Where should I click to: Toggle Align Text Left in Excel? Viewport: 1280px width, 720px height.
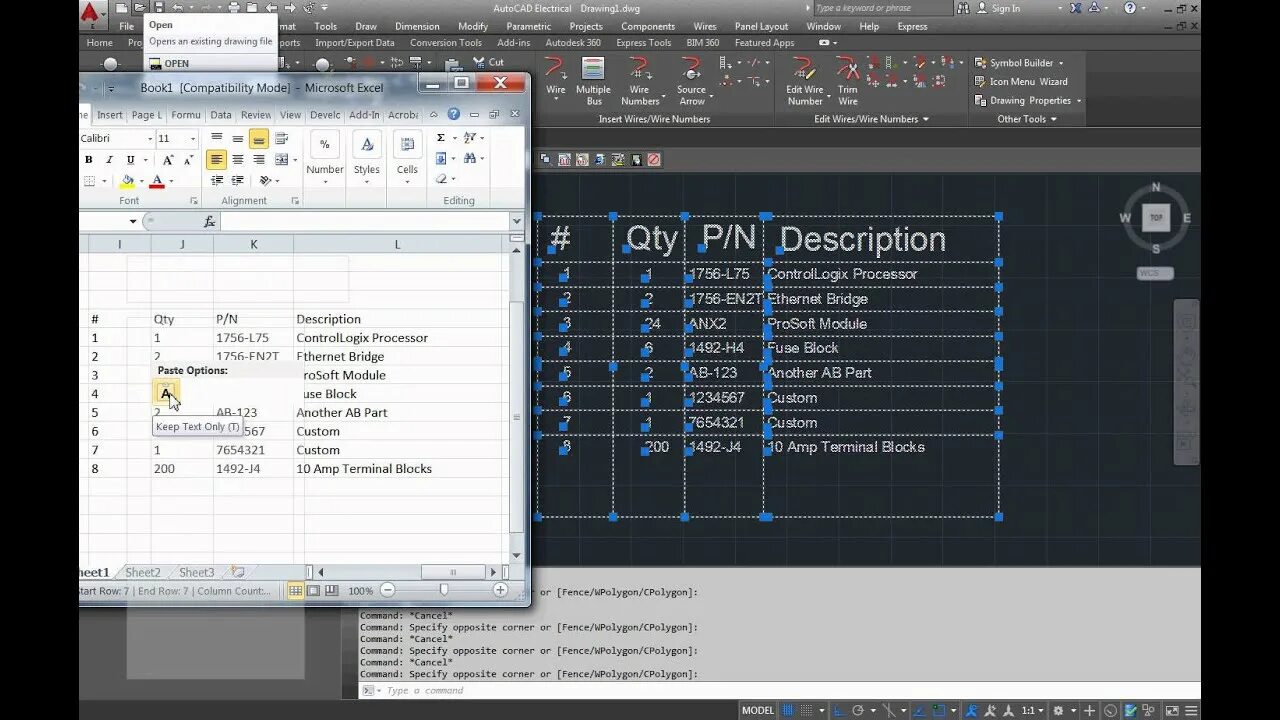(216, 160)
